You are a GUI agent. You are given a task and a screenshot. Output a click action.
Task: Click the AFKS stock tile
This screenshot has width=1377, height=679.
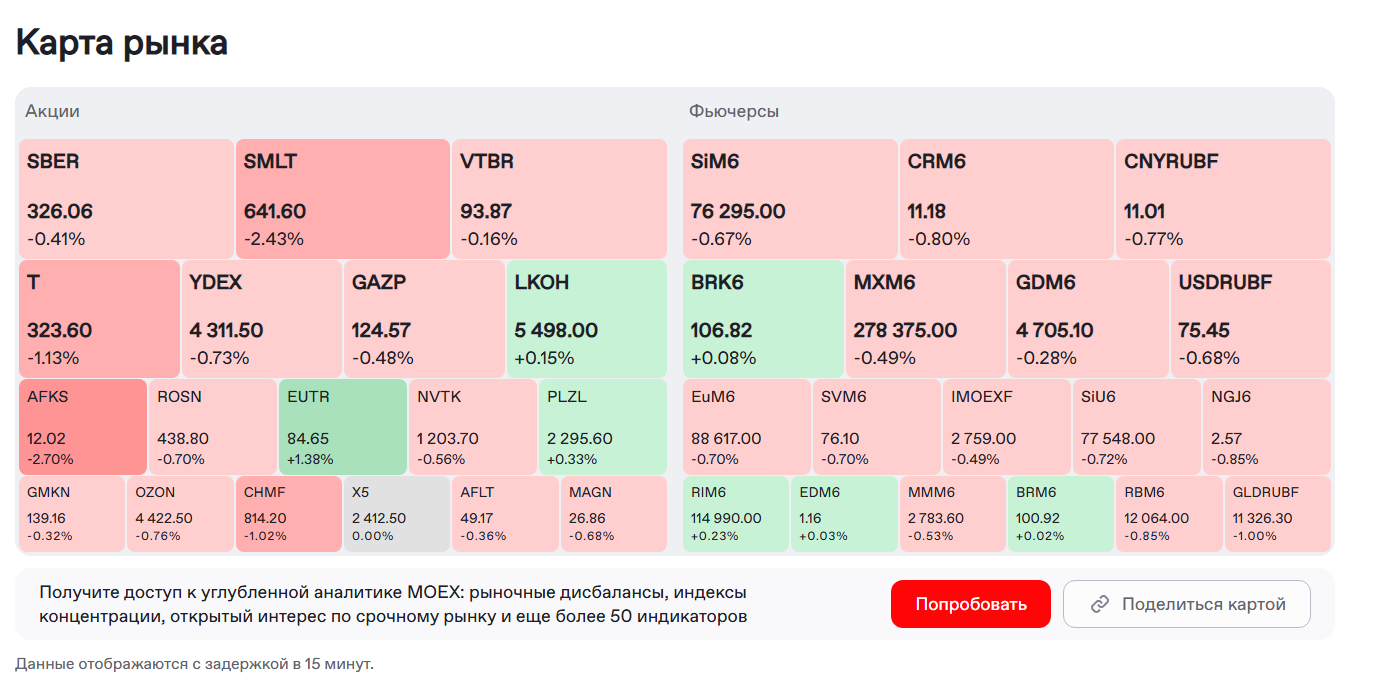click(x=82, y=427)
